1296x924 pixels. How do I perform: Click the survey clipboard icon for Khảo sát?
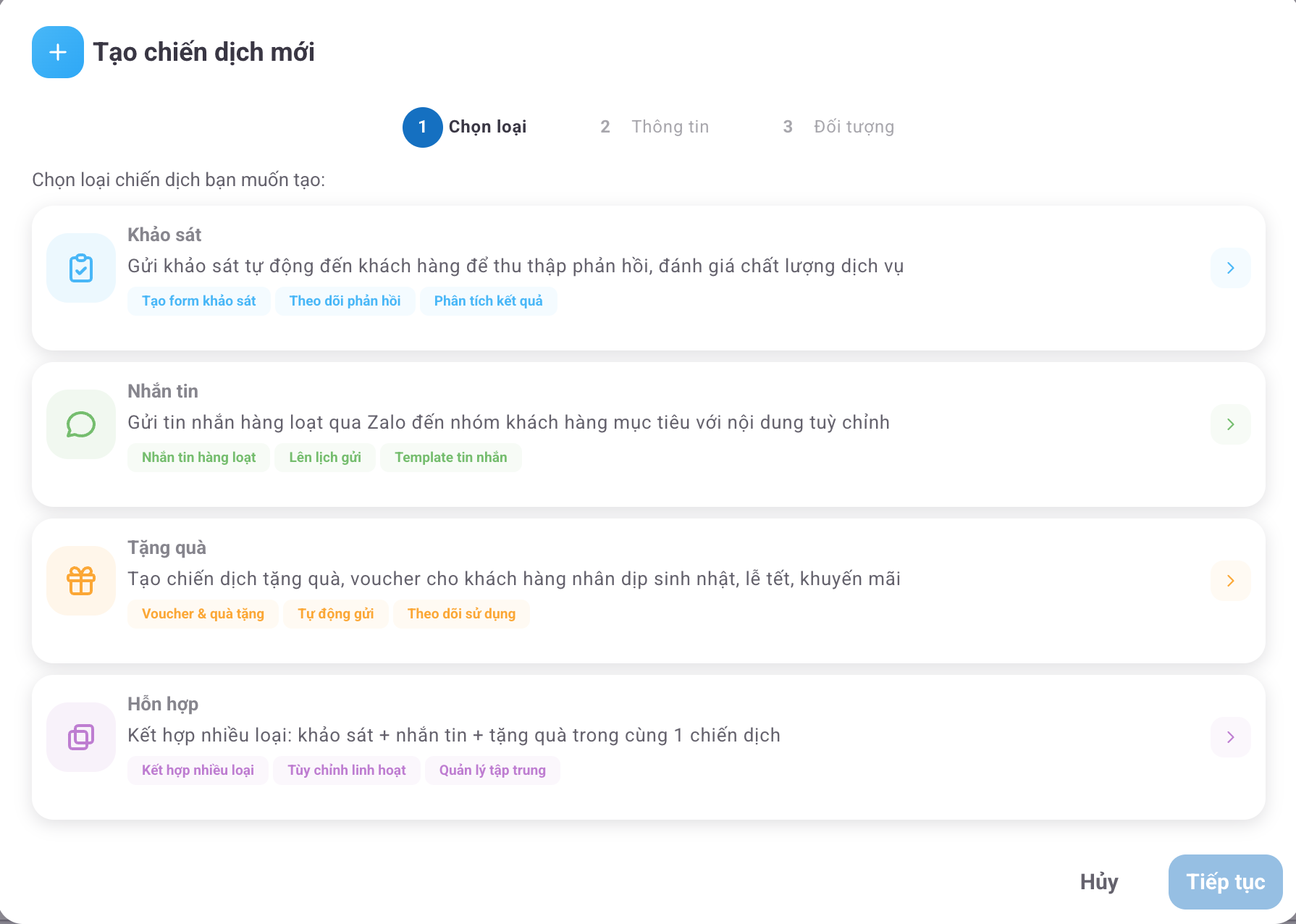click(x=80, y=268)
